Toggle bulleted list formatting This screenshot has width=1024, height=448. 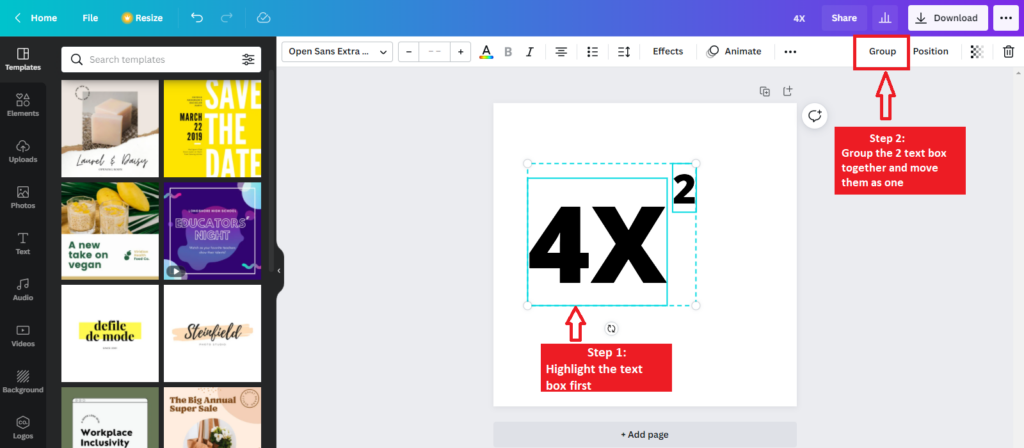point(592,52)
